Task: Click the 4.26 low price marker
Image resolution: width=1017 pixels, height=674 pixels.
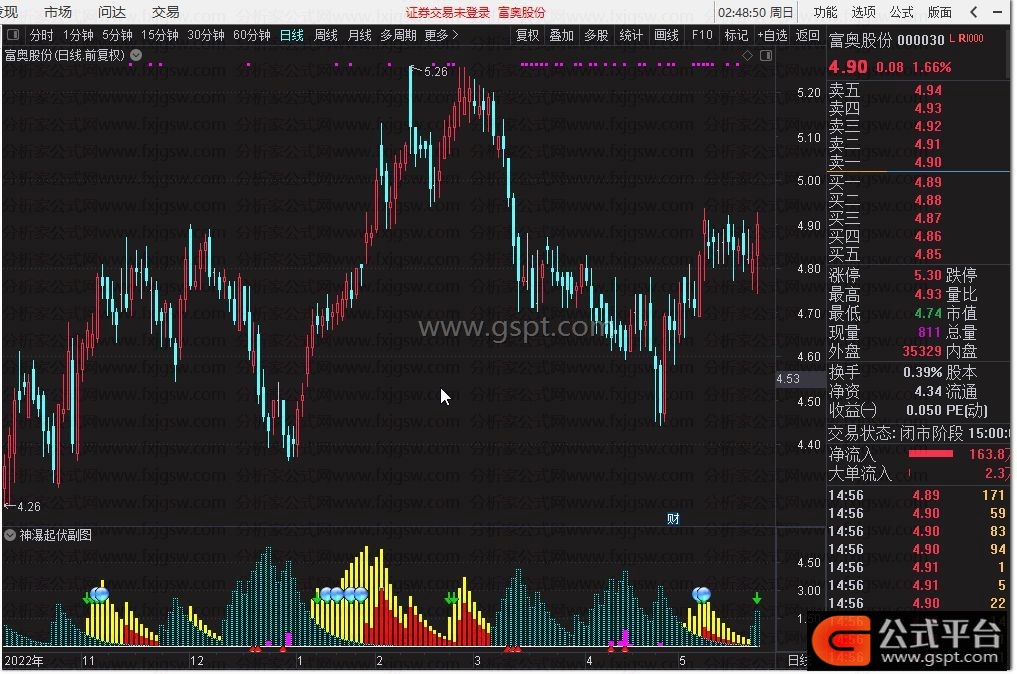Action: pyautogui.click(x=29, y=507)
